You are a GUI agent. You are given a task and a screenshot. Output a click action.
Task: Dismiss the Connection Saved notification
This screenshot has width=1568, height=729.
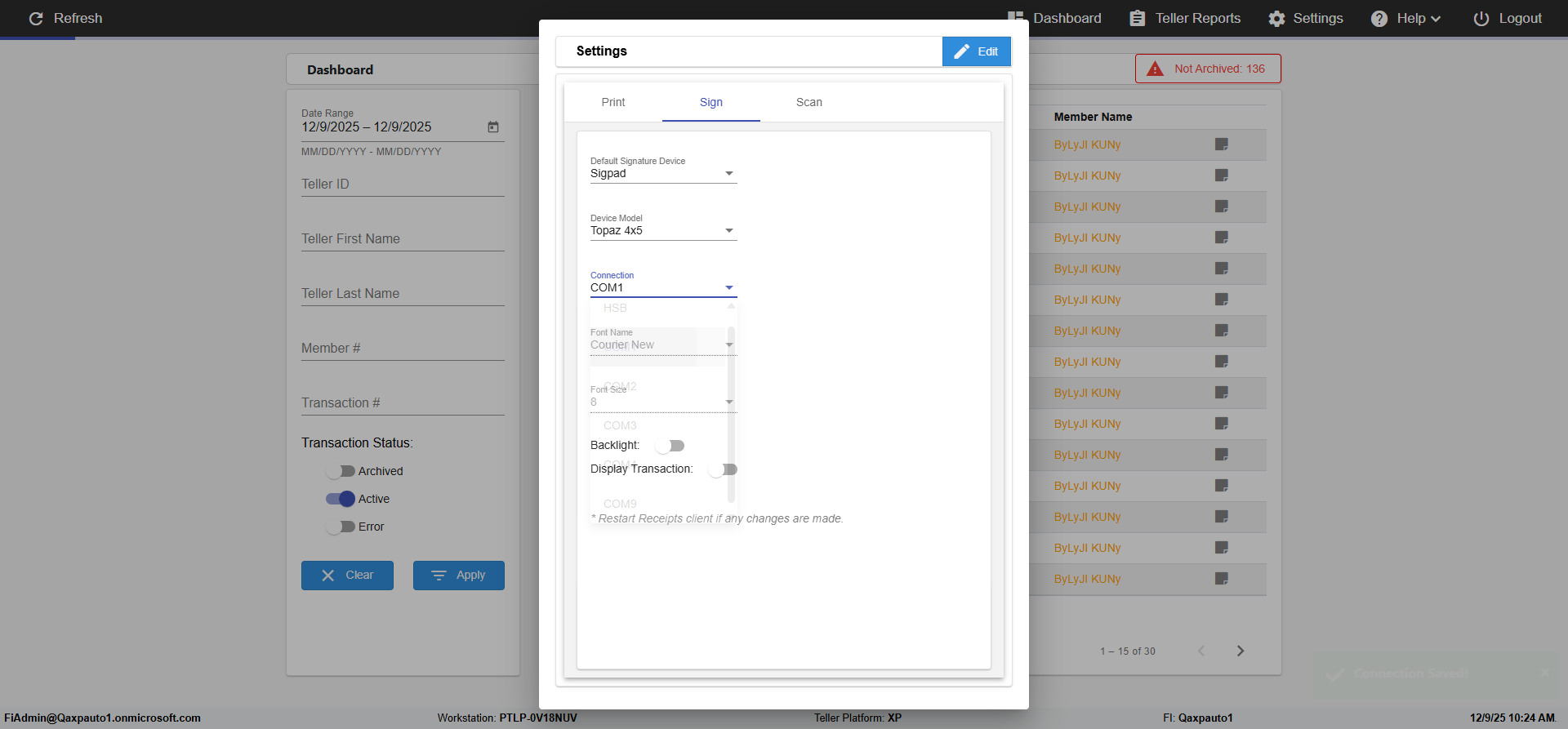1544,673
